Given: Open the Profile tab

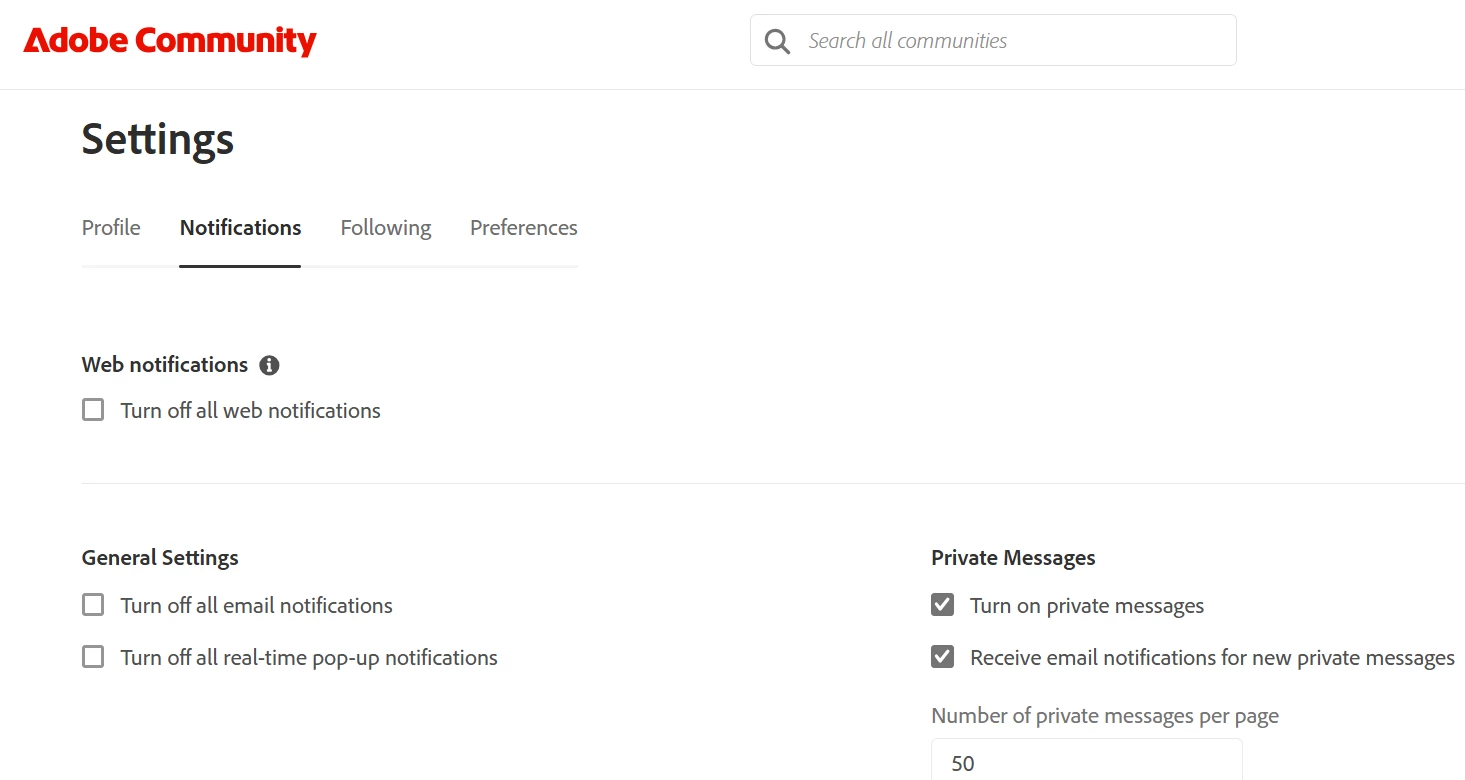Looking at the screenshot, I should point(111,228).
